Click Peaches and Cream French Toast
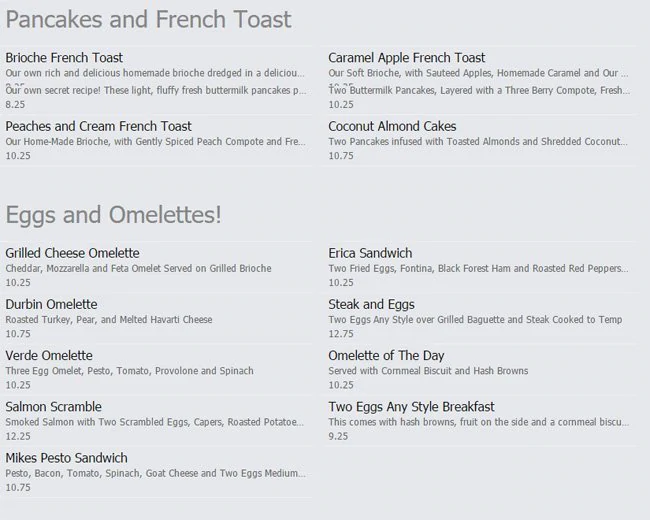Image resolution: width=650 pixels, height=520 pixels. click(98, 126)
